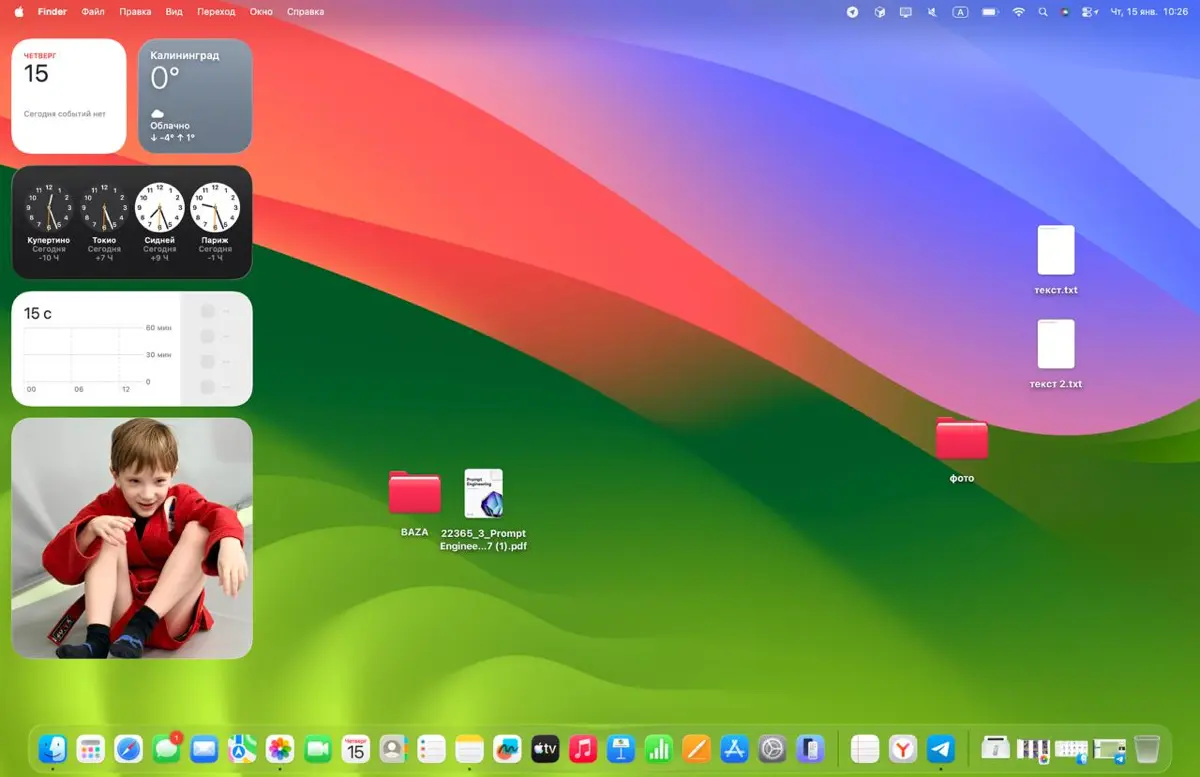1200x777 pixels.
Task: Open the Apple TV app in the Dock
Action: click(x=545, y=748)
